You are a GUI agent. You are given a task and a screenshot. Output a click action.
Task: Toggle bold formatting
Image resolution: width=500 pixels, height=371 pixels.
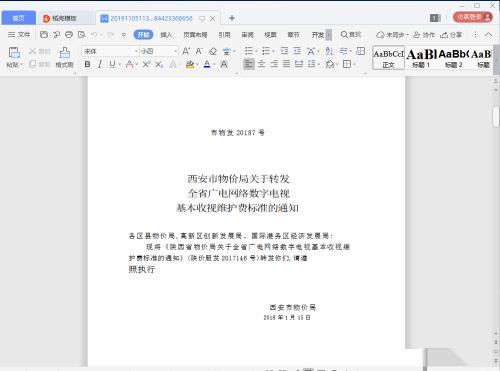87,64
